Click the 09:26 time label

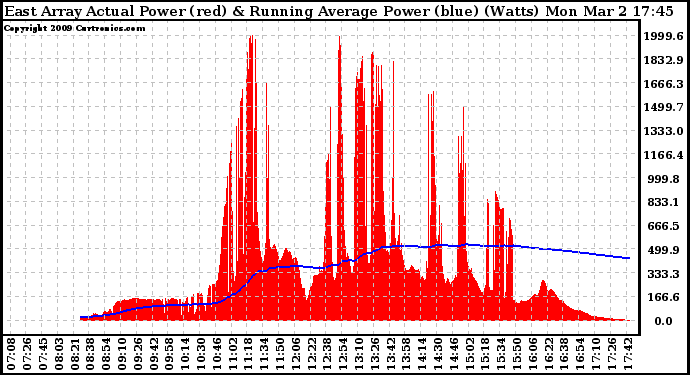coord(138,354)
